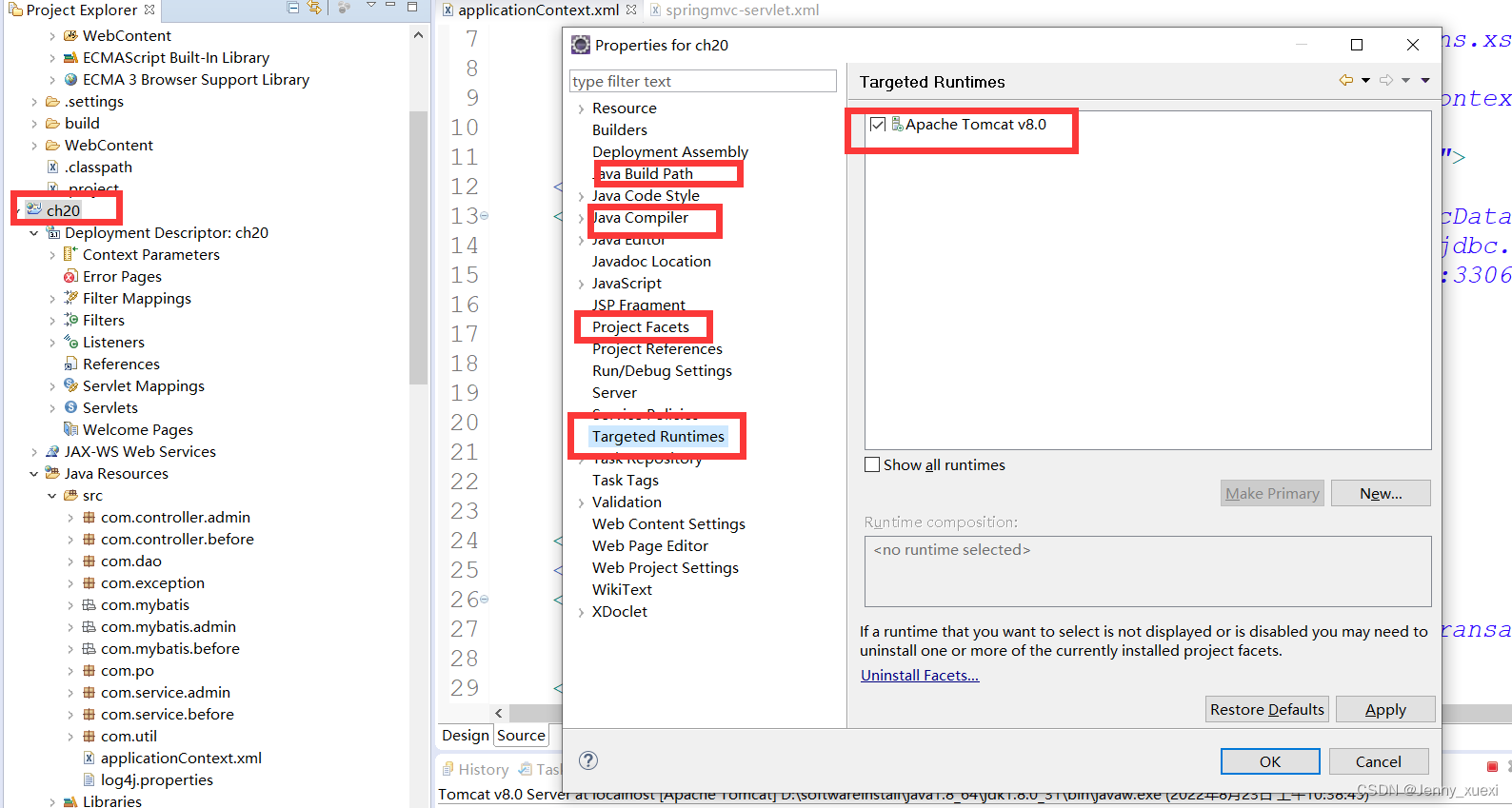Viewport: 1512px width, 808px height.
Task: Toggle Apache Tomcat v8.0 checkbox
Action: pos(878,125)
